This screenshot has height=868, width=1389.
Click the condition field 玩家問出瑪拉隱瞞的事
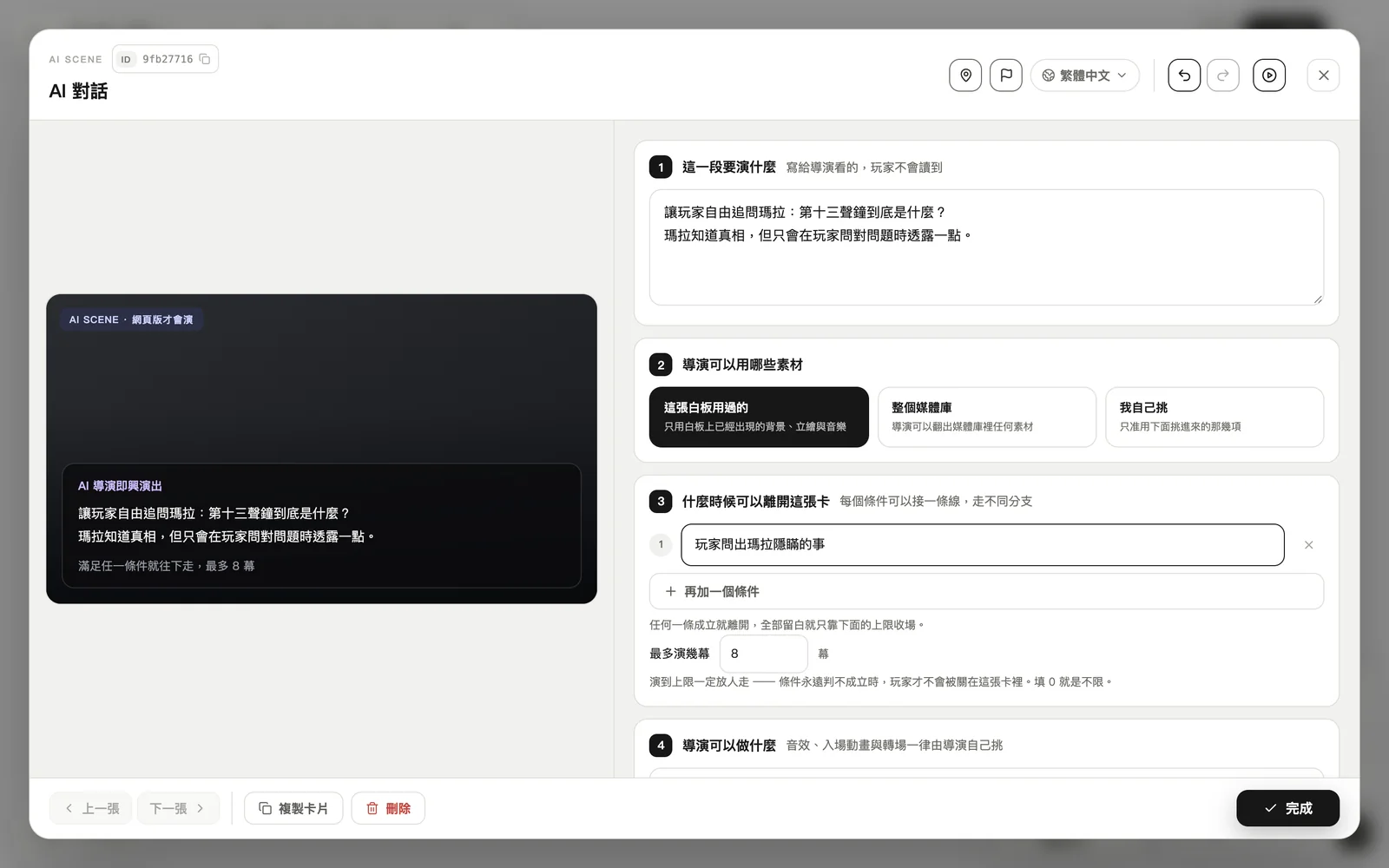tap(983, 545)
